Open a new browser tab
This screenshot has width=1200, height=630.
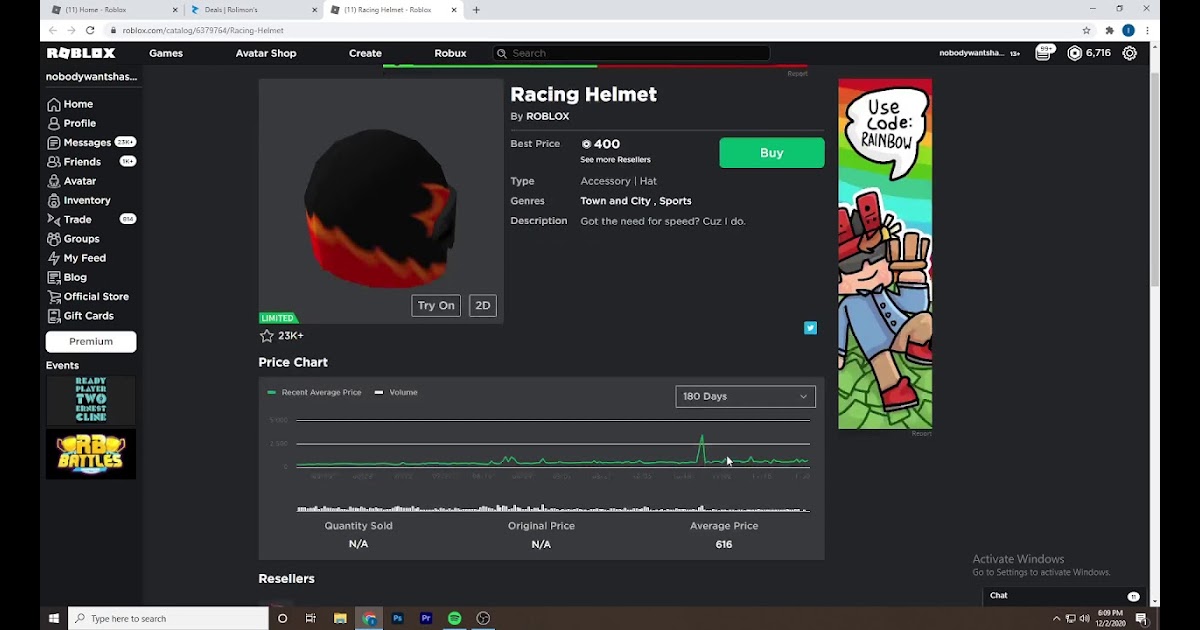(x=476, y=10)
